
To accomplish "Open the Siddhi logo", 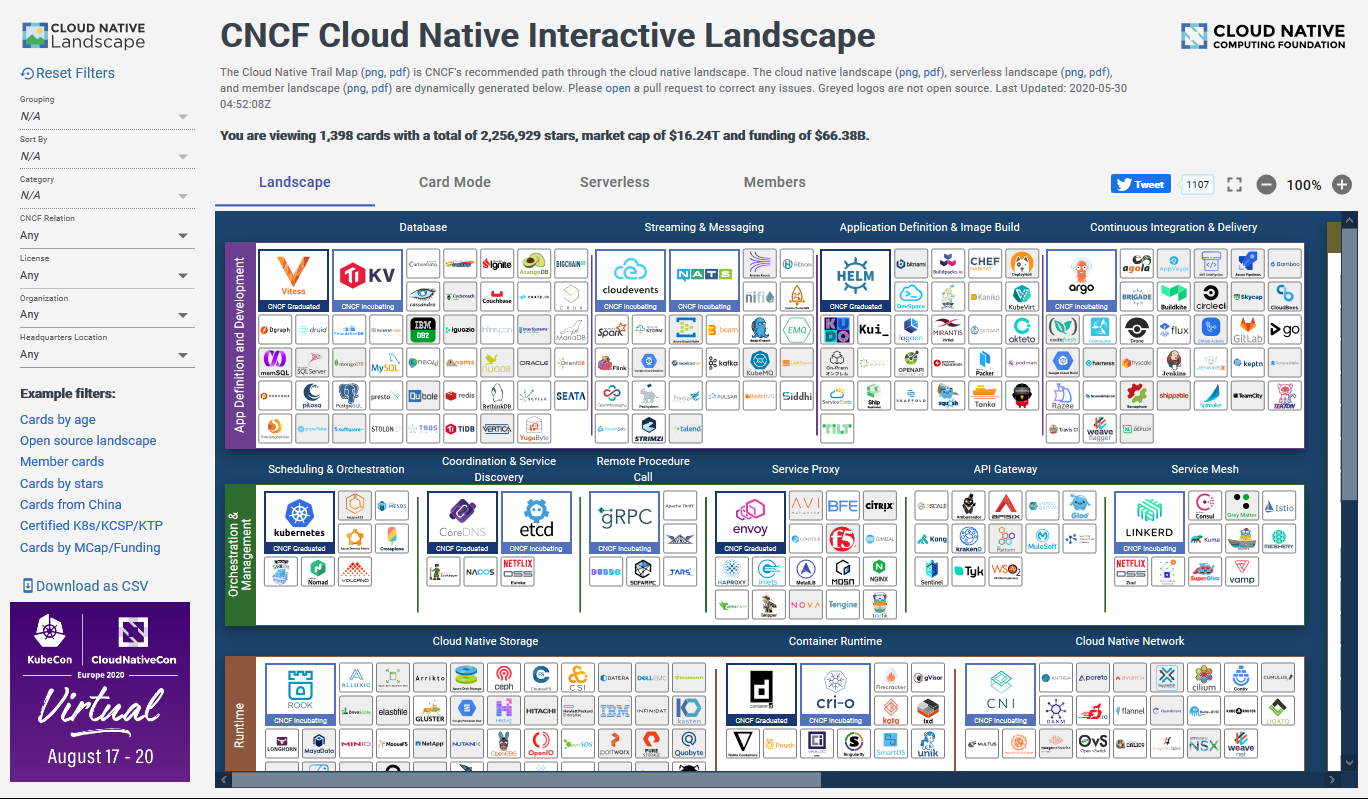I will (797, 396).
